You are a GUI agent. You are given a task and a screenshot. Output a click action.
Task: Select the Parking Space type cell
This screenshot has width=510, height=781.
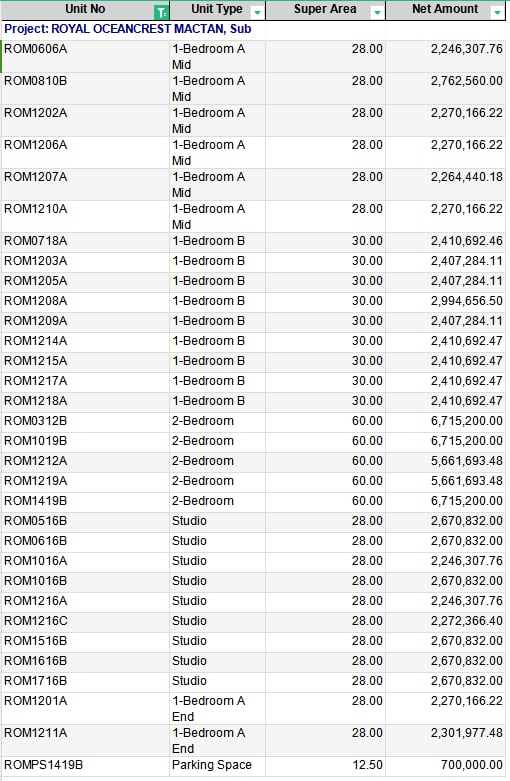[x=217, y=765]
